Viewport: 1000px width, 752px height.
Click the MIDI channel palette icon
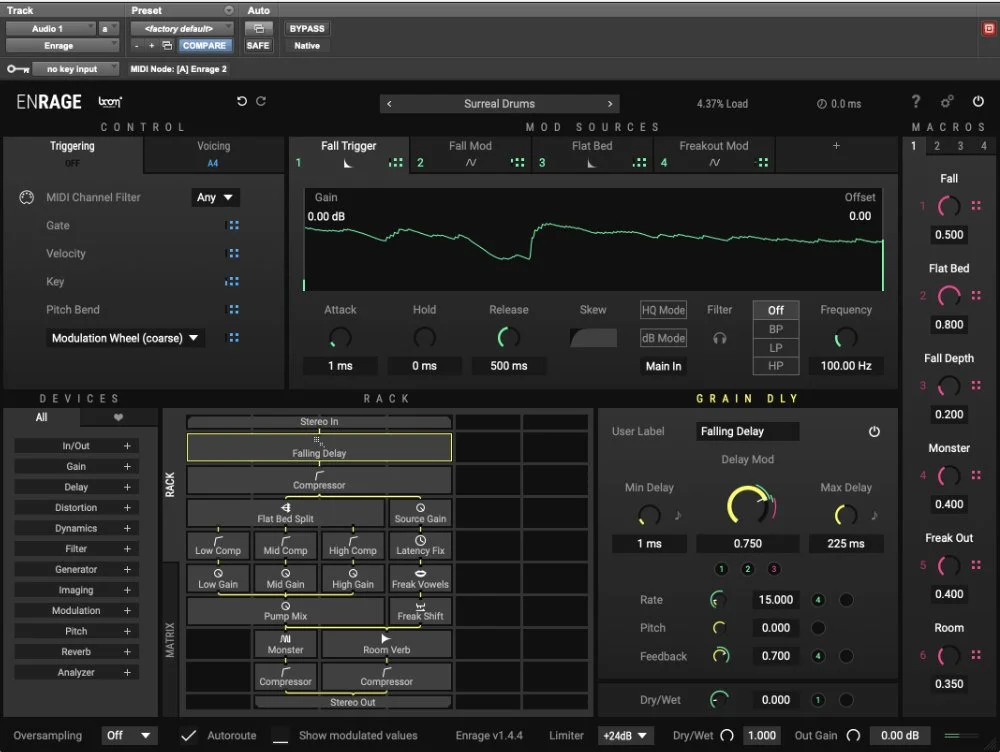26,198
